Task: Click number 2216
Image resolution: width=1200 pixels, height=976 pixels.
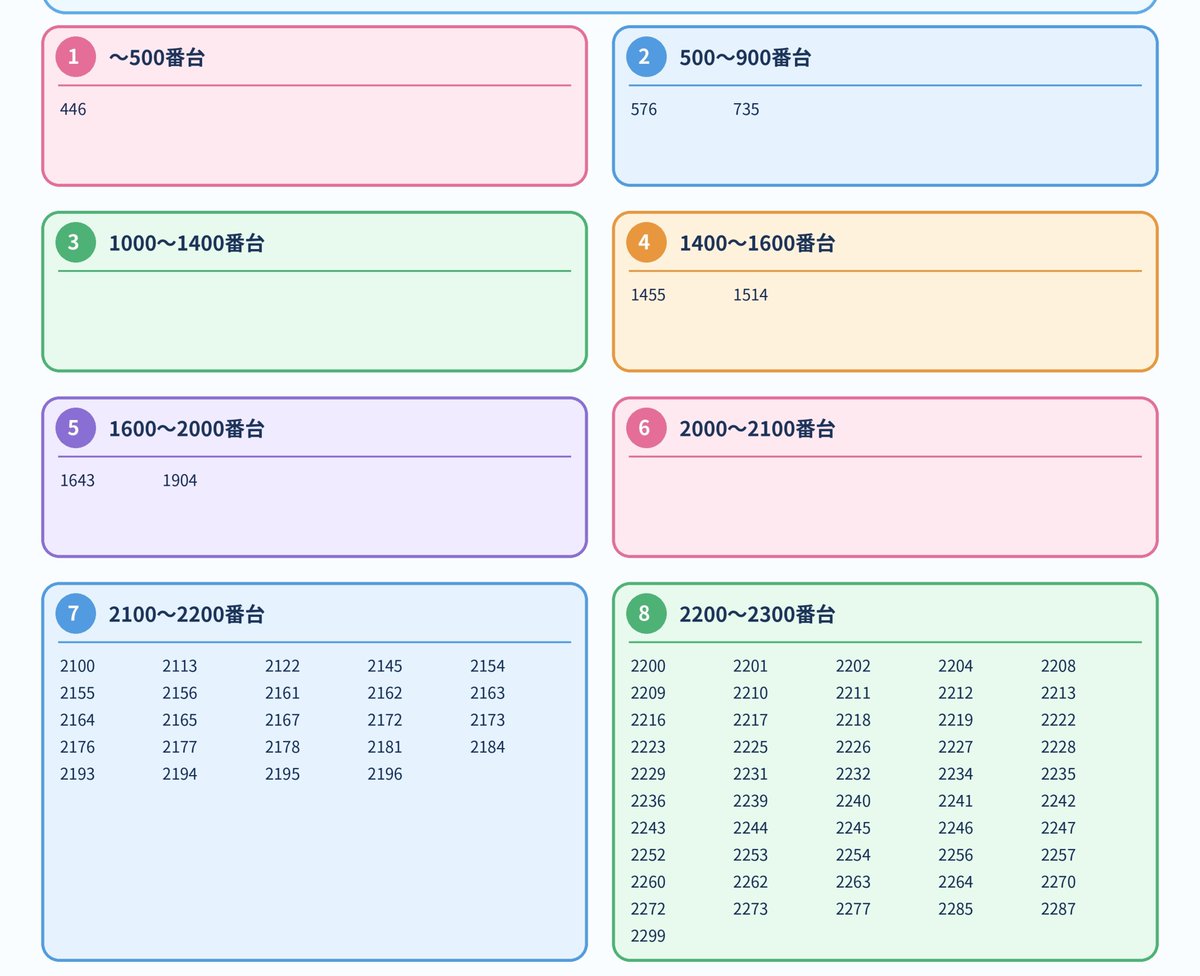Action: pos(648,720)
